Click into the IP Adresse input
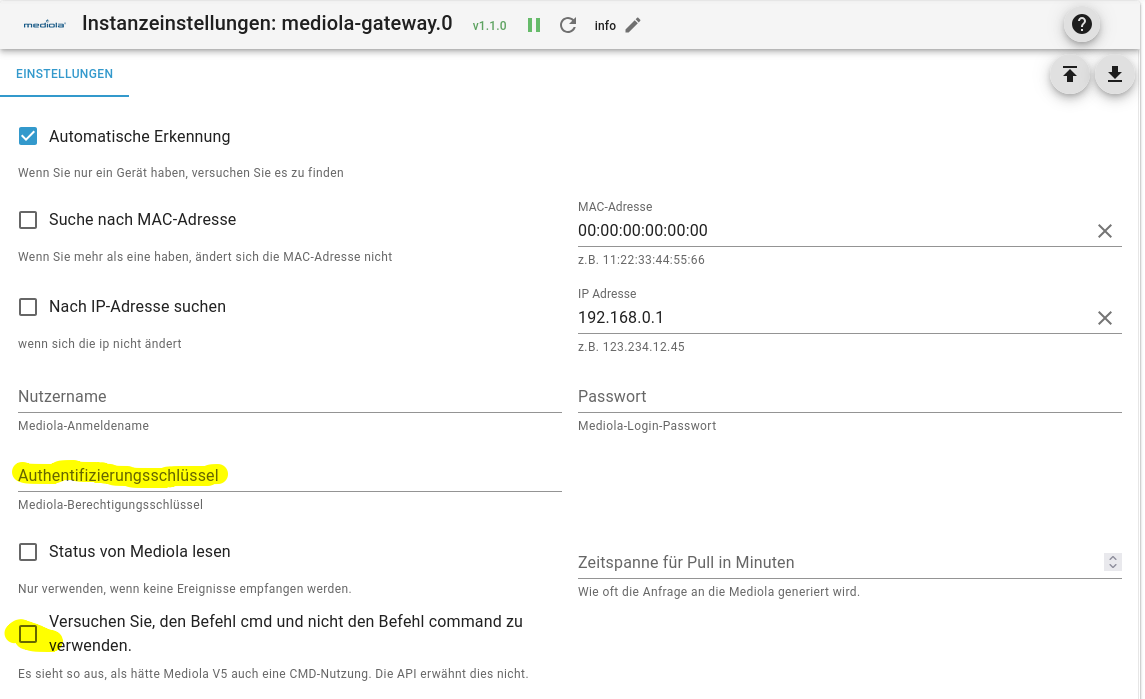The height and width of the screenshot is (699, 1145). (x=834, y=318)
